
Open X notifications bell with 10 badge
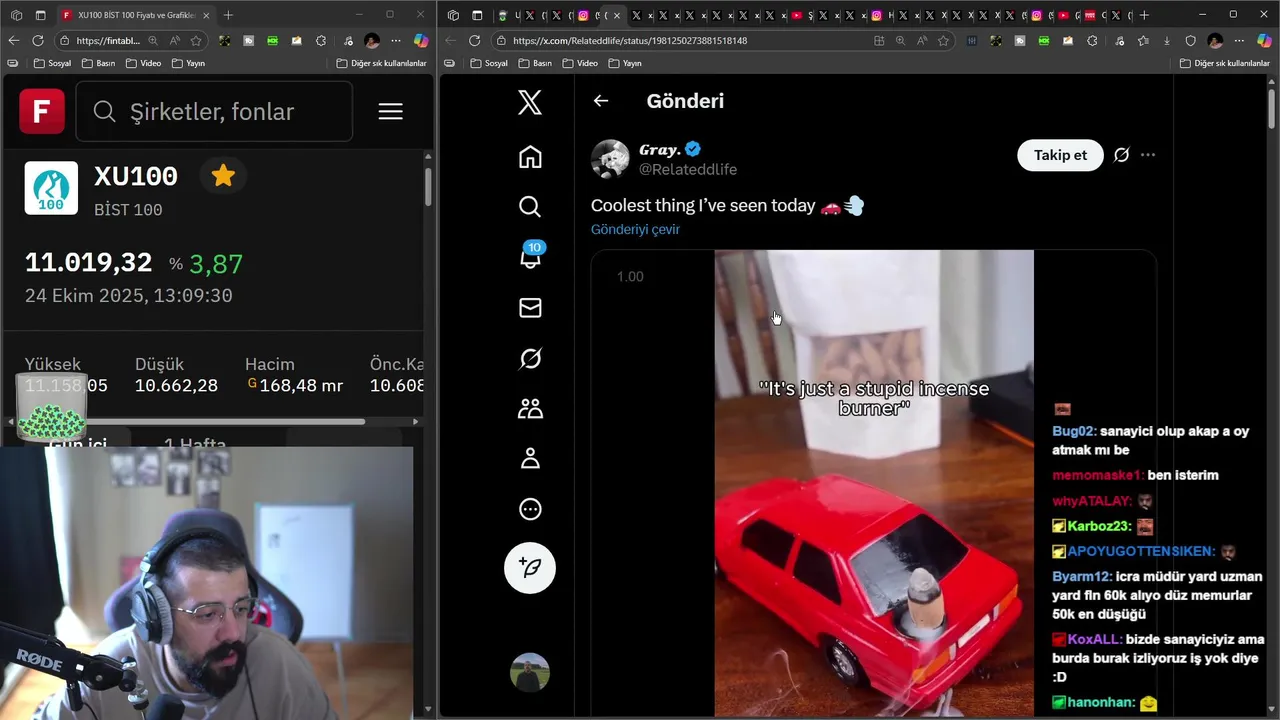click(530, 256)
